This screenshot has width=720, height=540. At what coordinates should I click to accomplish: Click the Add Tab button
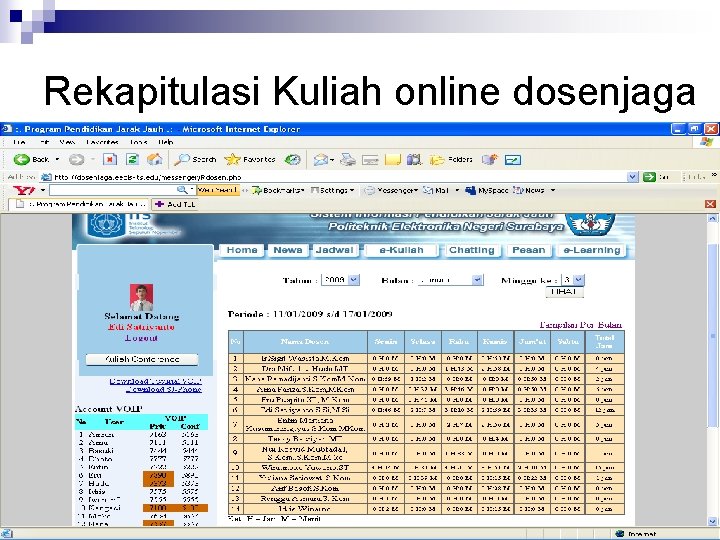[175, 204]
